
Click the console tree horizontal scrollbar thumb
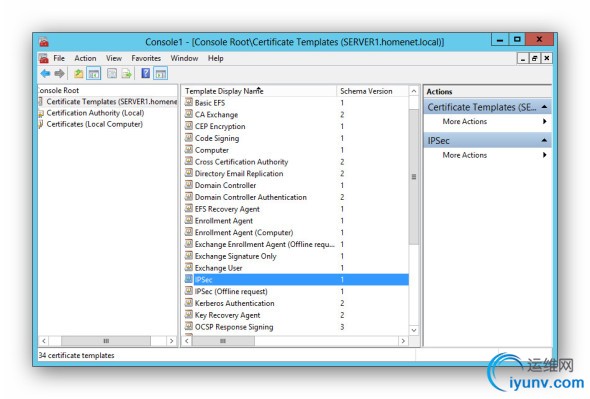point(106,341)
